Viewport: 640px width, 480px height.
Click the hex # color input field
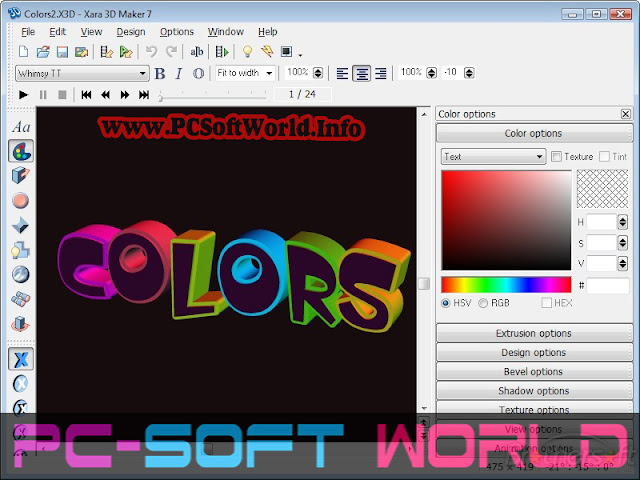point(608,286)
